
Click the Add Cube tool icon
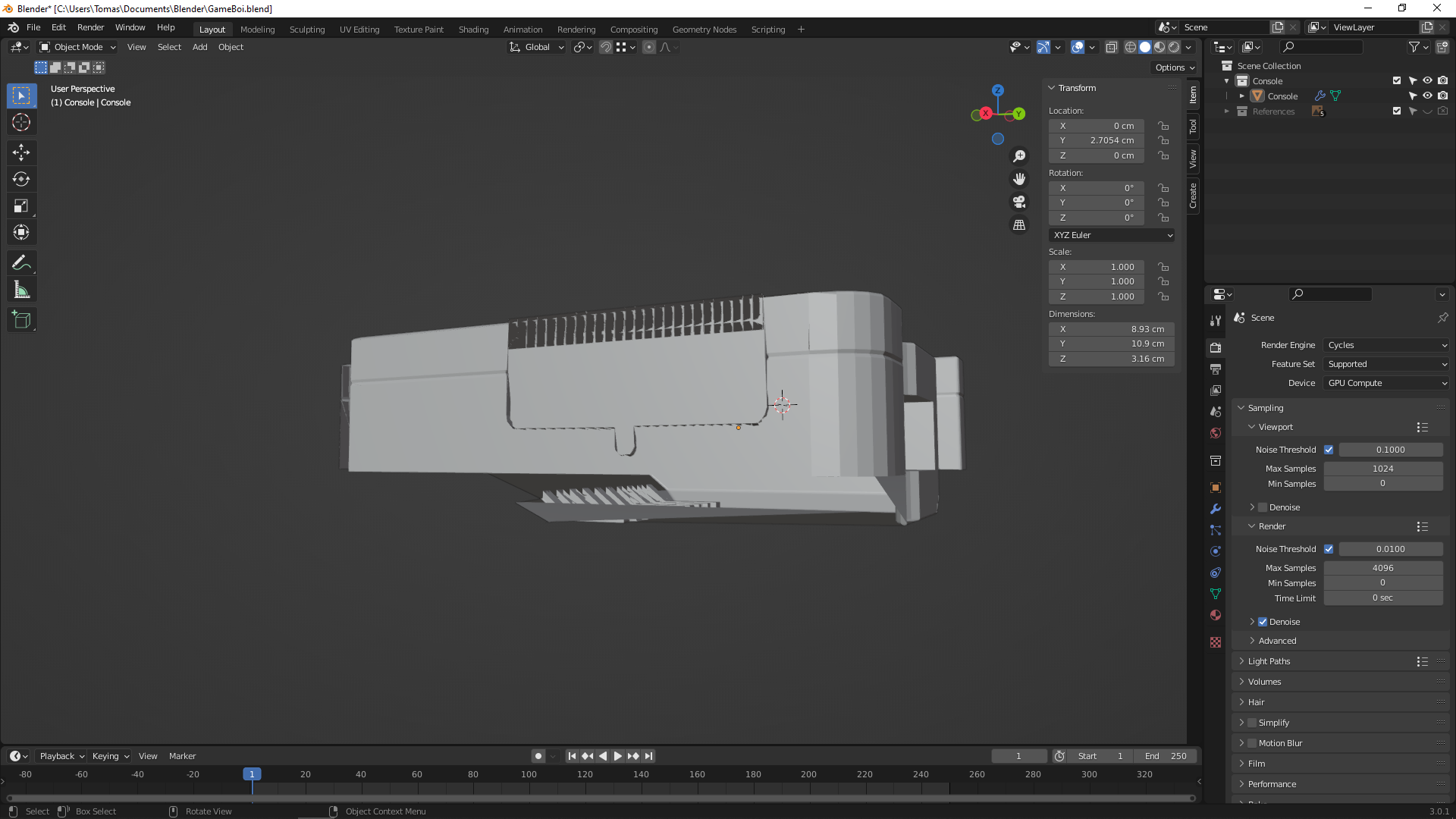[x=21, y=320]
